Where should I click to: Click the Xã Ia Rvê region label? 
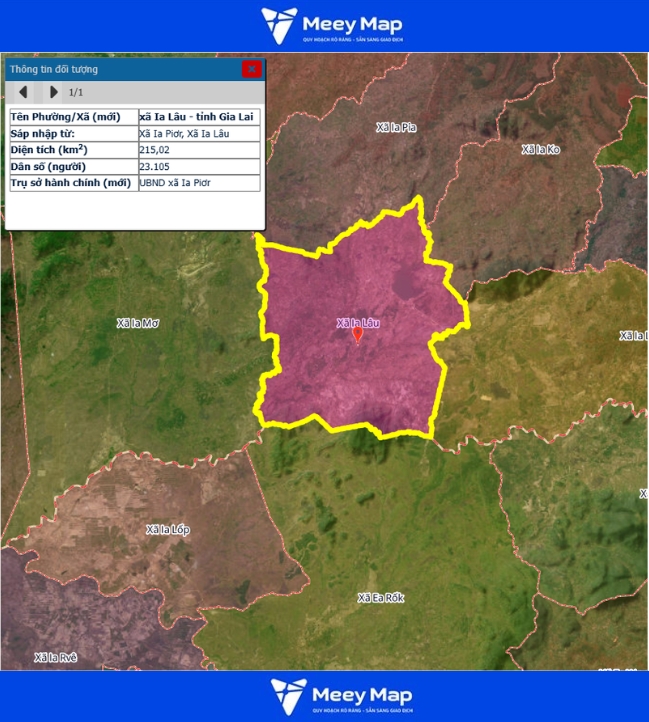coord(55,657)
